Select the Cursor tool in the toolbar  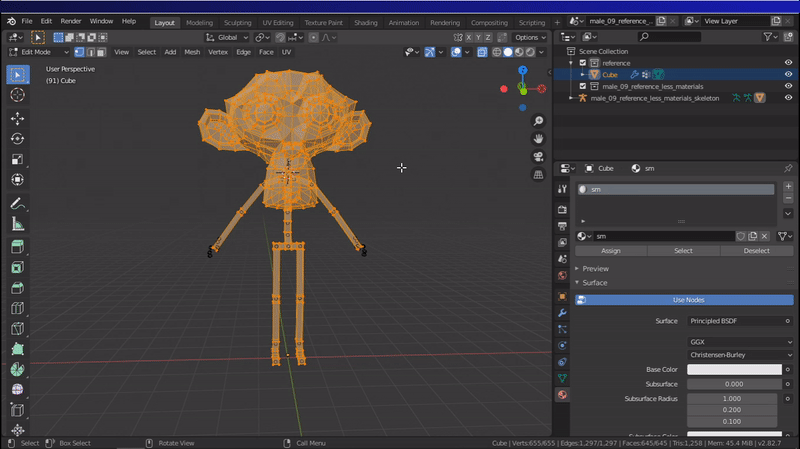17,95
